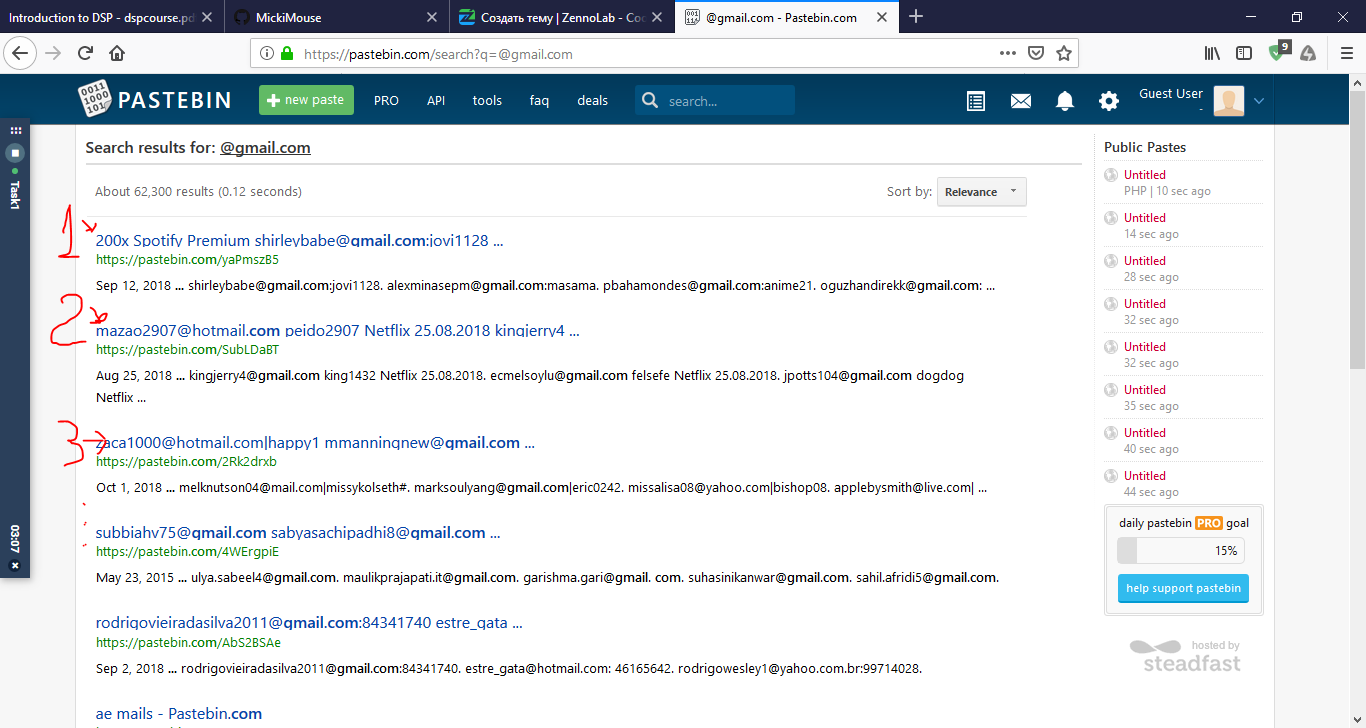Close the MickiMouse tab

coord(431,17)
